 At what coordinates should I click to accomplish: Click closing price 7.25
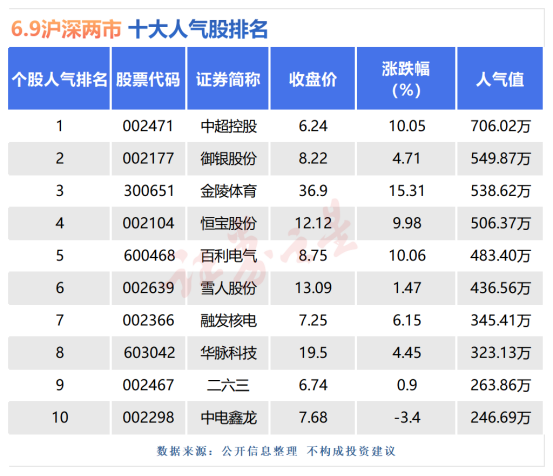313,321
